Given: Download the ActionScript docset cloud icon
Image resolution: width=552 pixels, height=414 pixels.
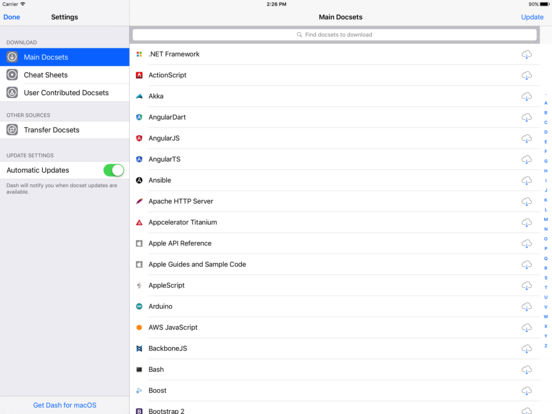Looking at the screenshot, I should tap(526, 75).
